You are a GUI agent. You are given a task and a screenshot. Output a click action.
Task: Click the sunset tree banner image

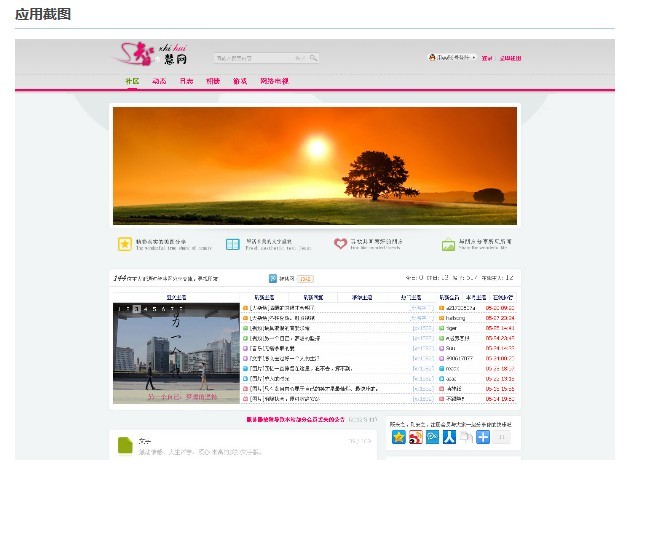(x=315, y=166)
